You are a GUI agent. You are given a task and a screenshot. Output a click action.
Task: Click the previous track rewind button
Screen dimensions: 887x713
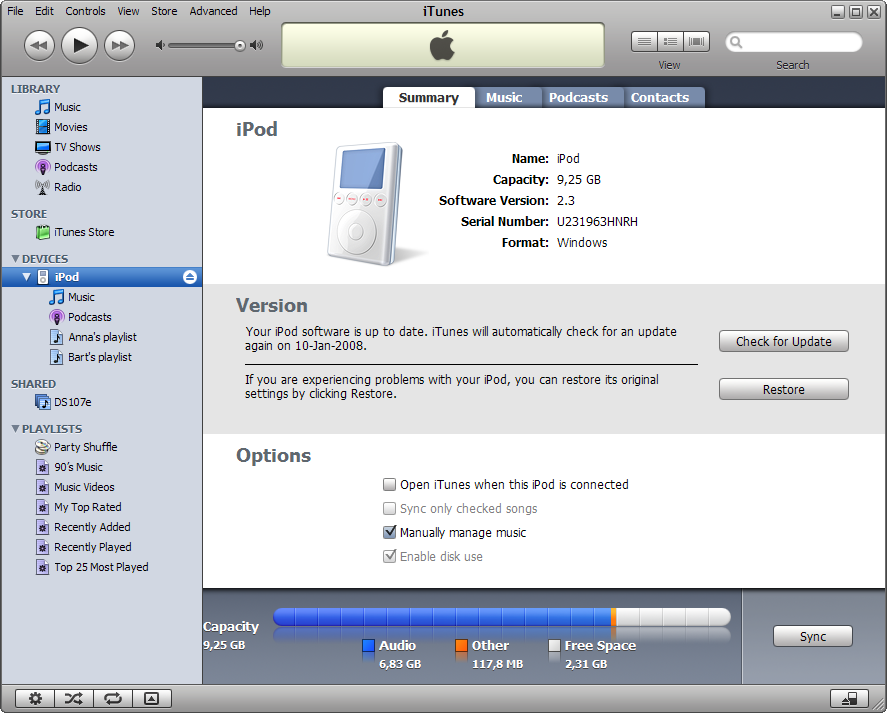39,45
